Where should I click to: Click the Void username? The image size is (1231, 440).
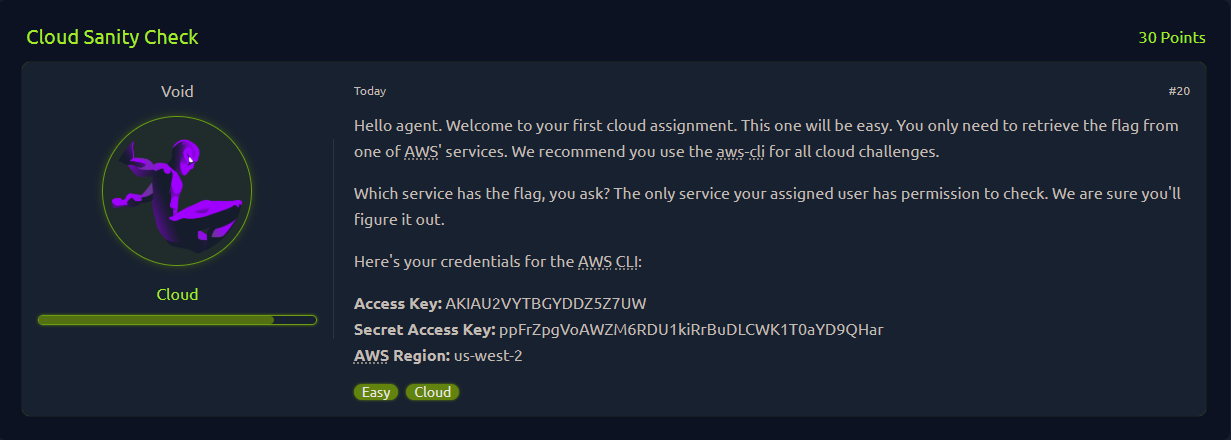pyautogui.click(x=177, y=91)
